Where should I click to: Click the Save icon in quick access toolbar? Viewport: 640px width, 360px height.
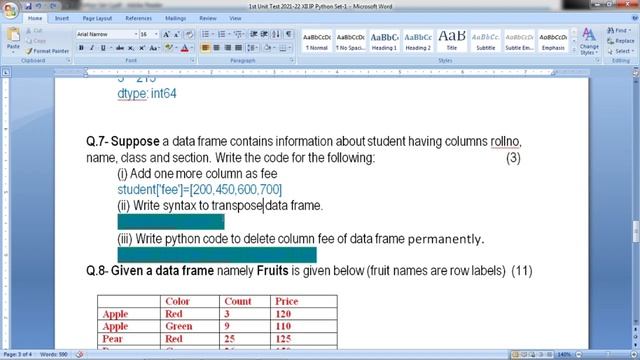coord(28,6)
